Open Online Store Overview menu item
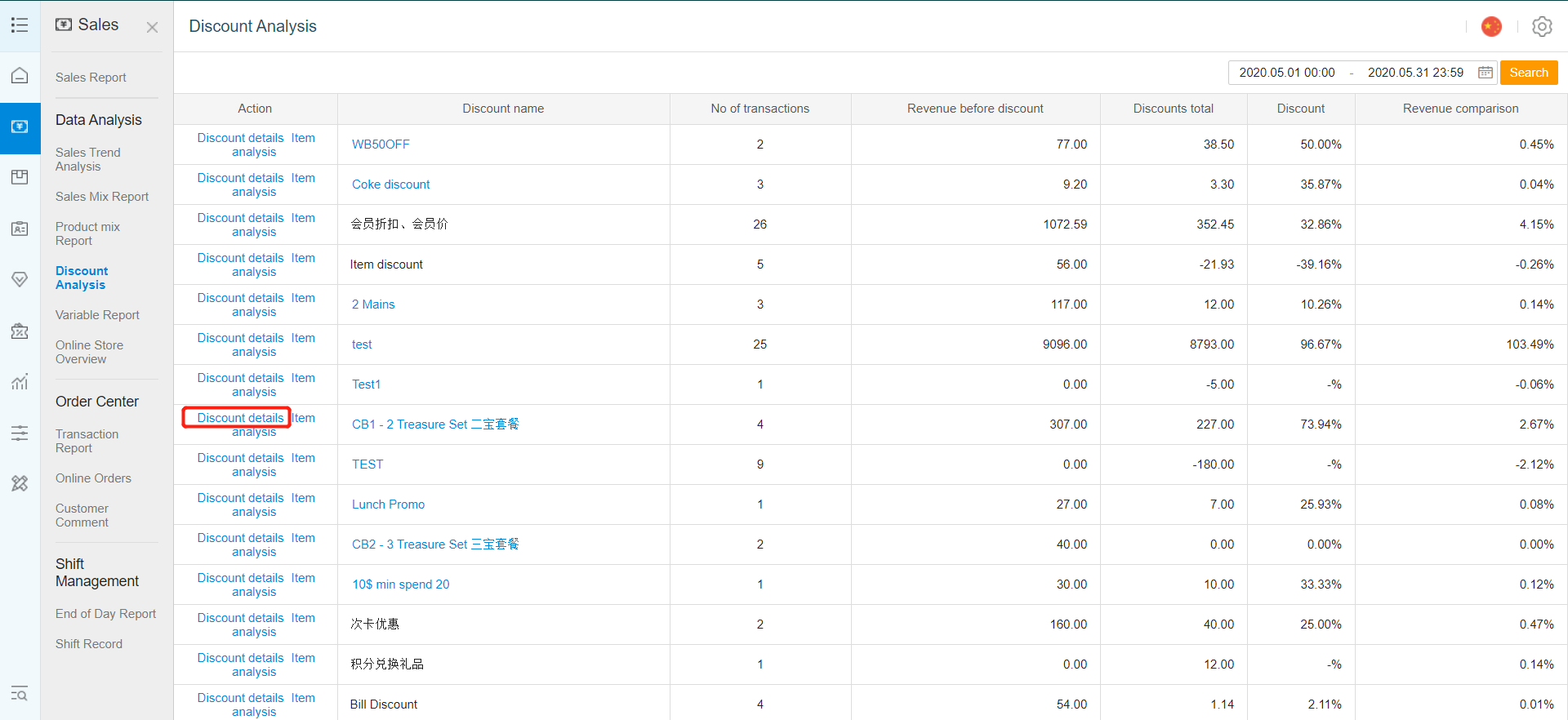The width and height of the screenshot is (1568, 720). 89,352
